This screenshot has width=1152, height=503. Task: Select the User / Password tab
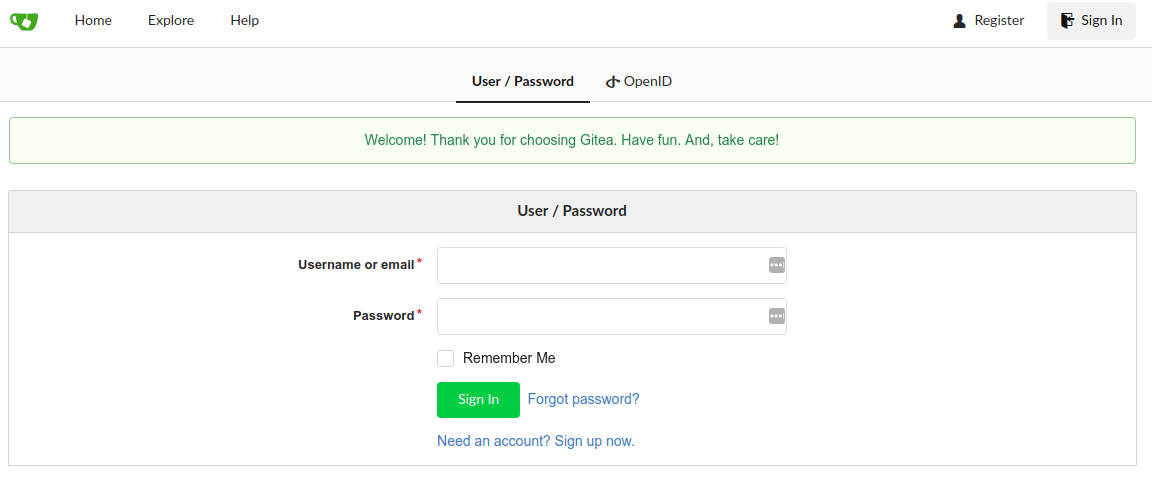pos(522,81)
